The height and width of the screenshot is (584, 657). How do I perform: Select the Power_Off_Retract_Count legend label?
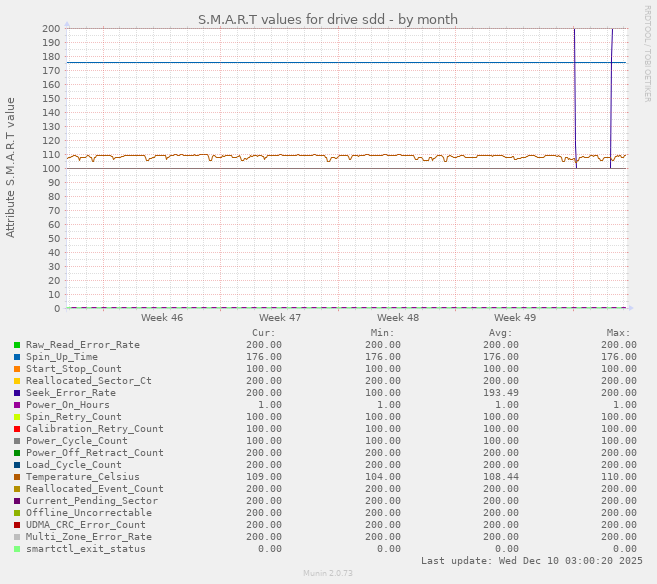click(95, 452)
